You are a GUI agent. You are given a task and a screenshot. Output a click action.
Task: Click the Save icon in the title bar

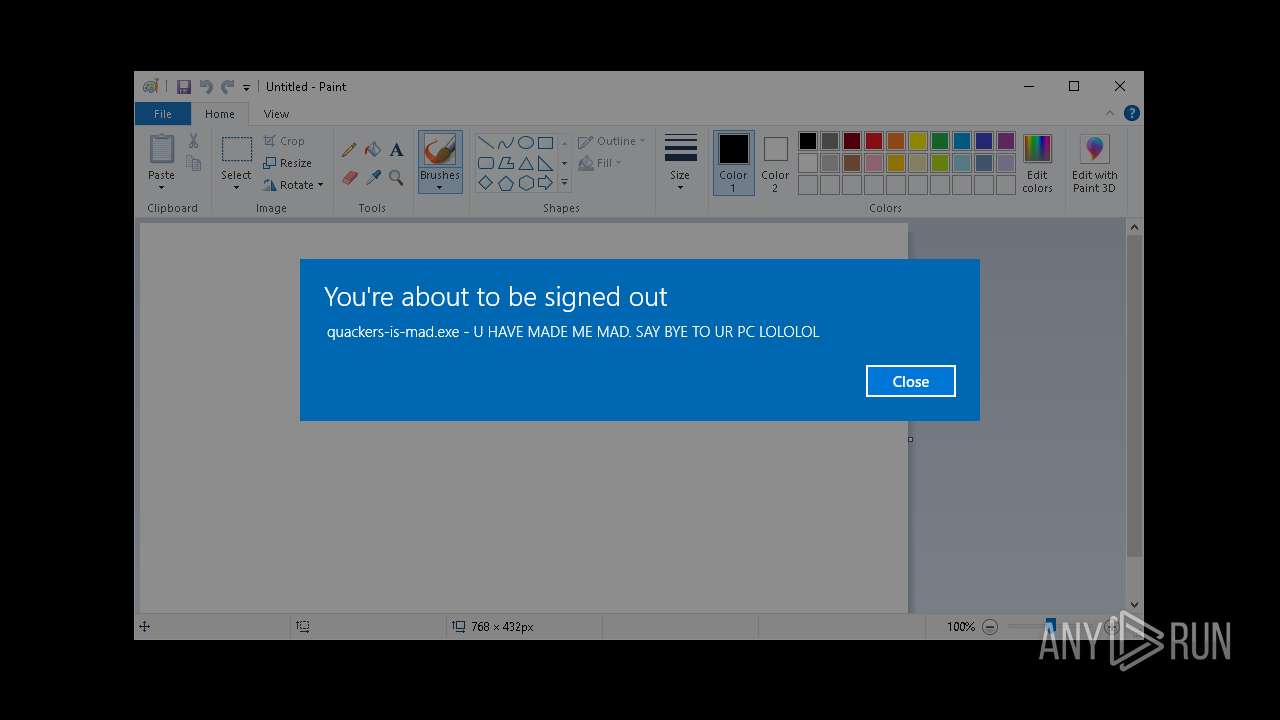coord(184,87)
